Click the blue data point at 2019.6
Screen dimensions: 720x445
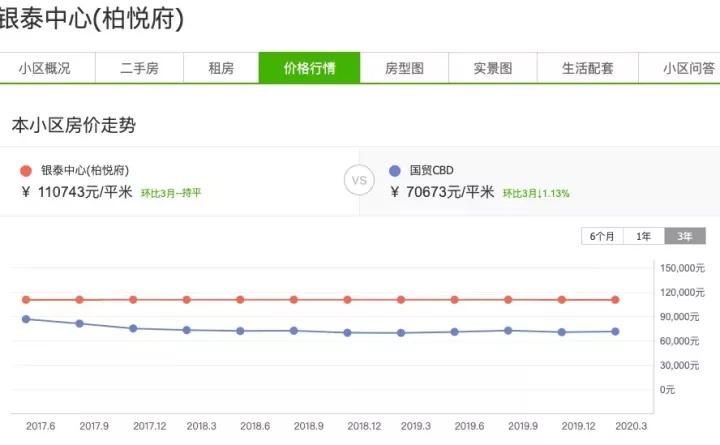pyautogui.click(x=455, y=332)
